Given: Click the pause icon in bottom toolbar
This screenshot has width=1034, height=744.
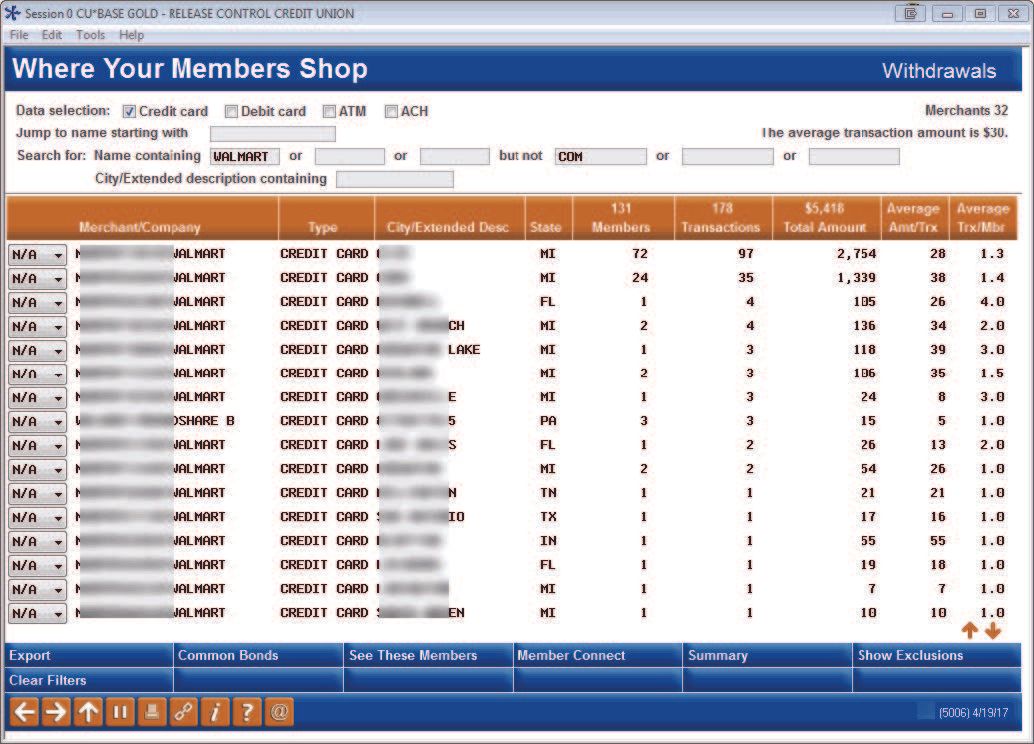Looking at the screenshot, I should (x=119, y=712).
